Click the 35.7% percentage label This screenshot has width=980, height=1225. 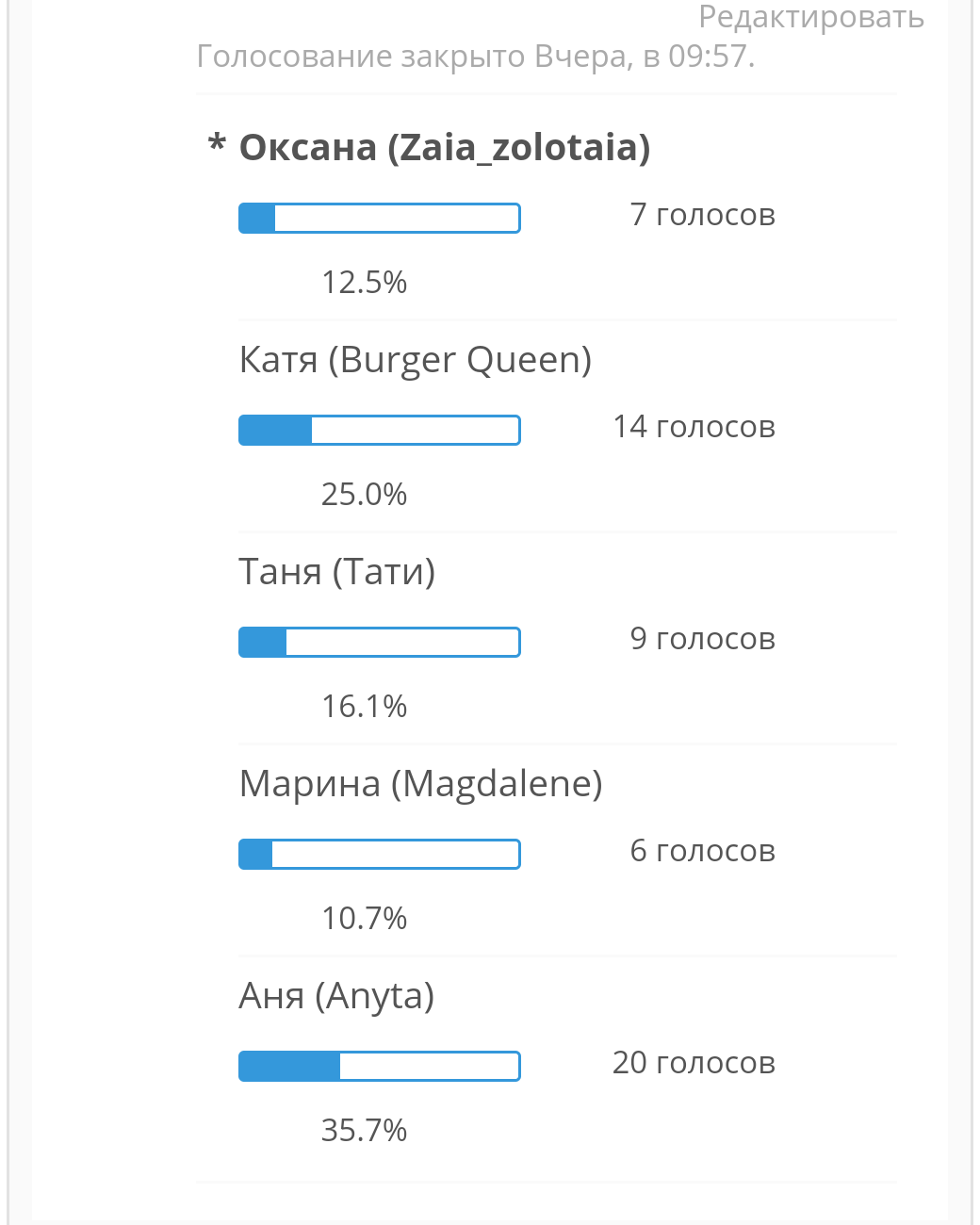tap(365, 1130)
